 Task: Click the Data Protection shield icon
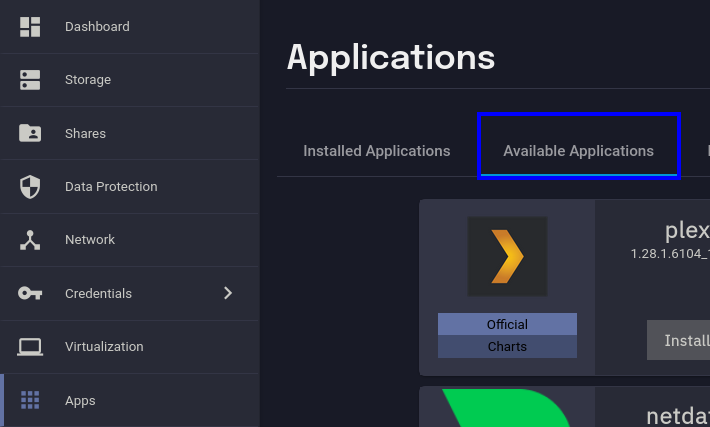coord(30,187)
